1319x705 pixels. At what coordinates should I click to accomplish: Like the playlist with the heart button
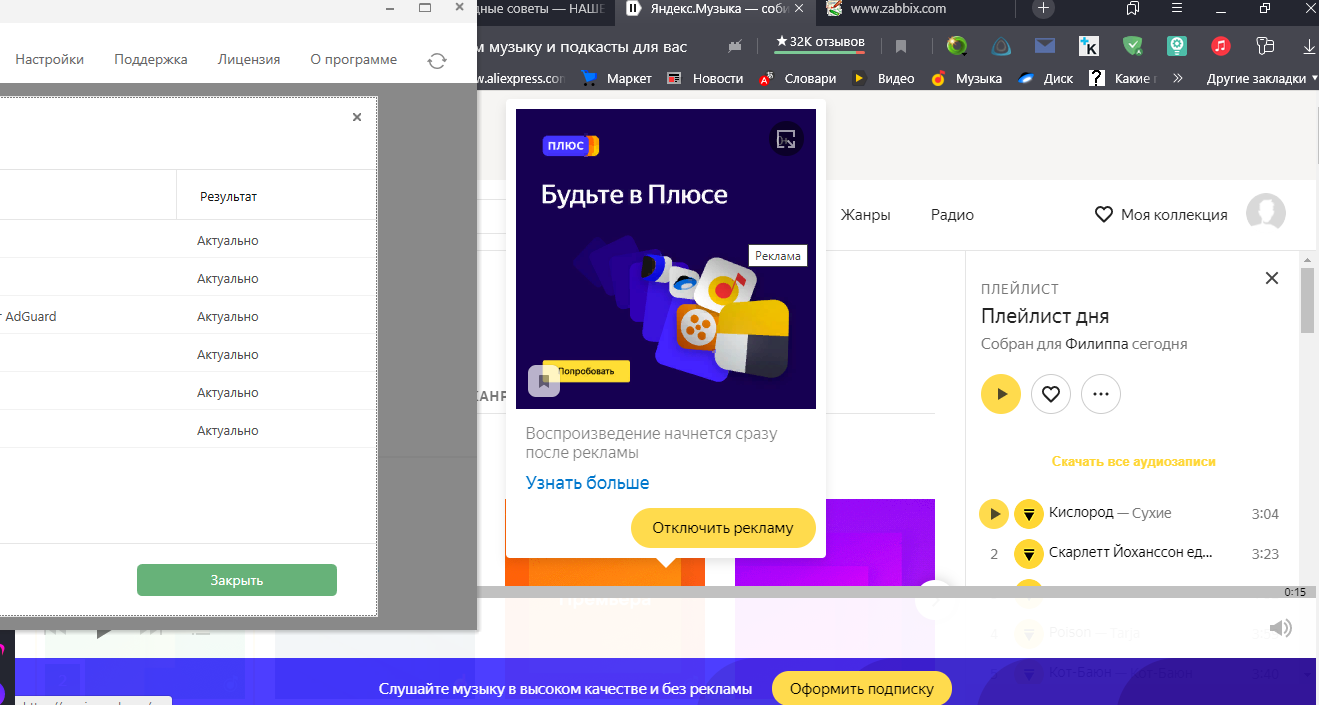pos(1051,394)
